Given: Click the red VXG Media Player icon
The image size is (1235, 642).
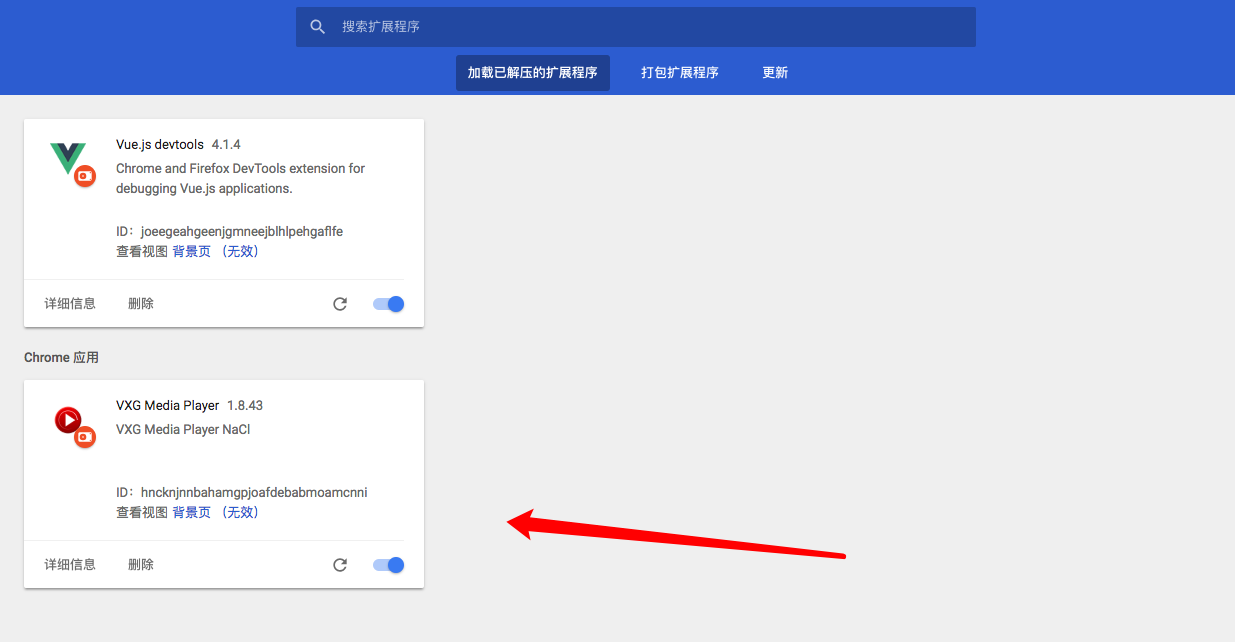Looking at the screenshot, I should pyautogui.click(x=67, y=419).
